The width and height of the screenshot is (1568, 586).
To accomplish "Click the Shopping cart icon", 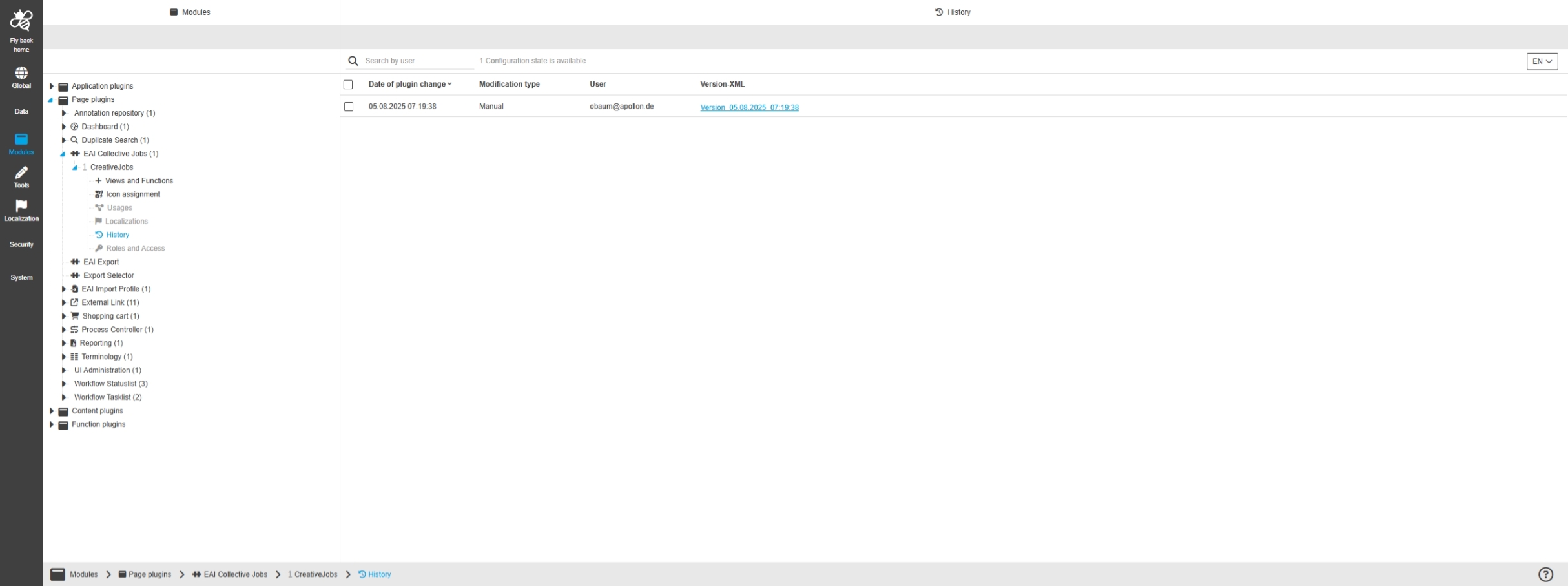I will point(74,317).
